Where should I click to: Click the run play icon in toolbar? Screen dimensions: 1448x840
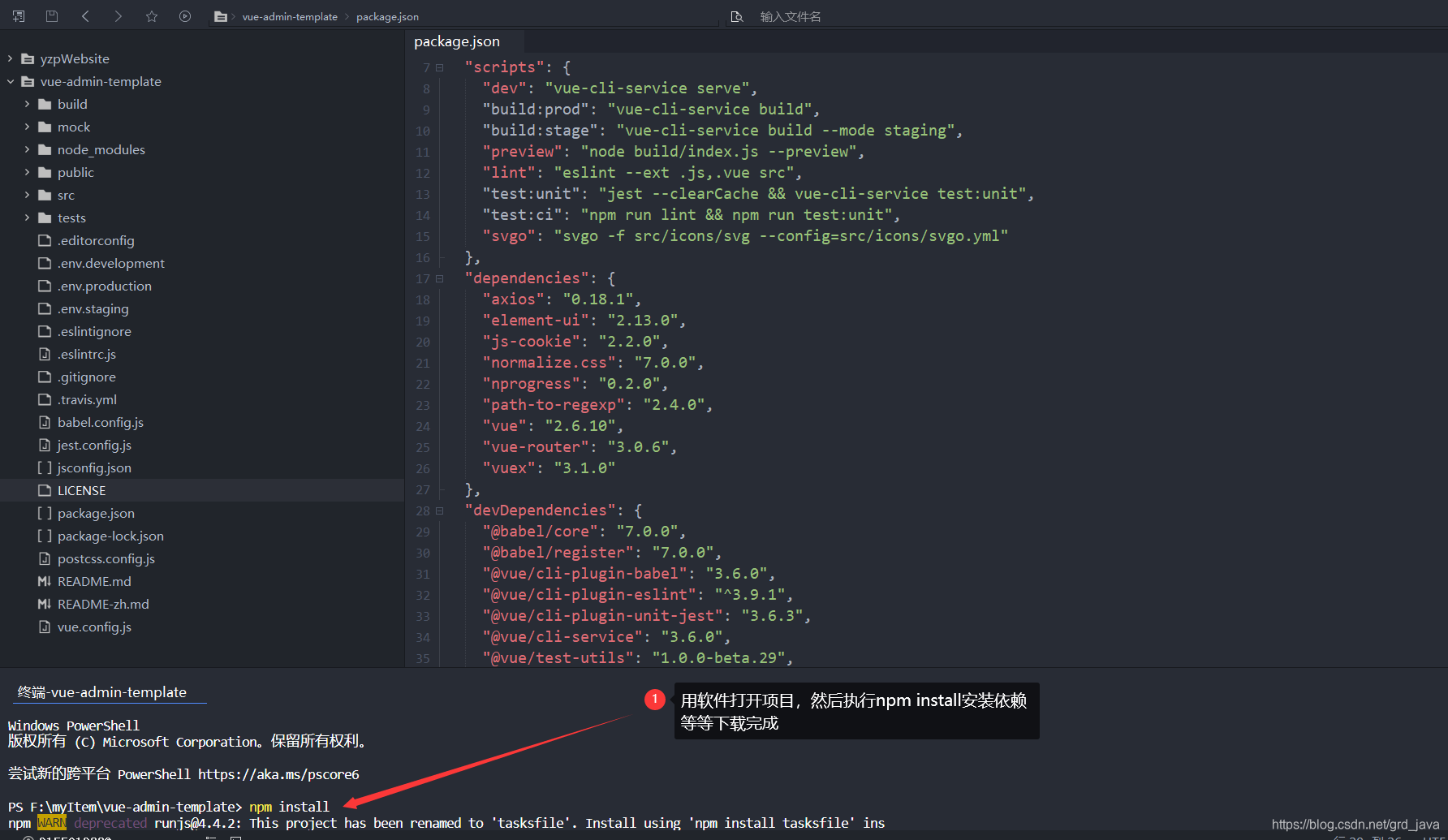point(185,16)
